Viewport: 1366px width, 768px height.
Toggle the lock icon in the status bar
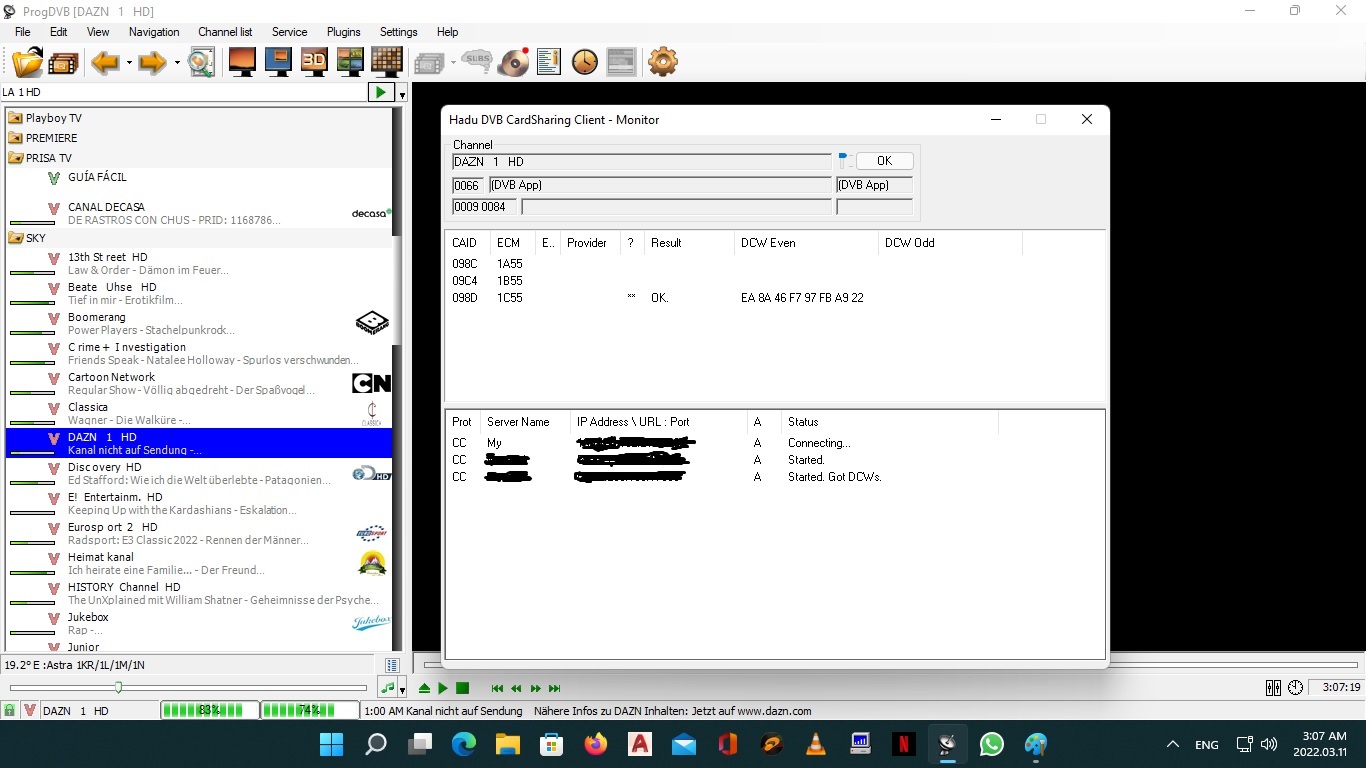[10, 711]
